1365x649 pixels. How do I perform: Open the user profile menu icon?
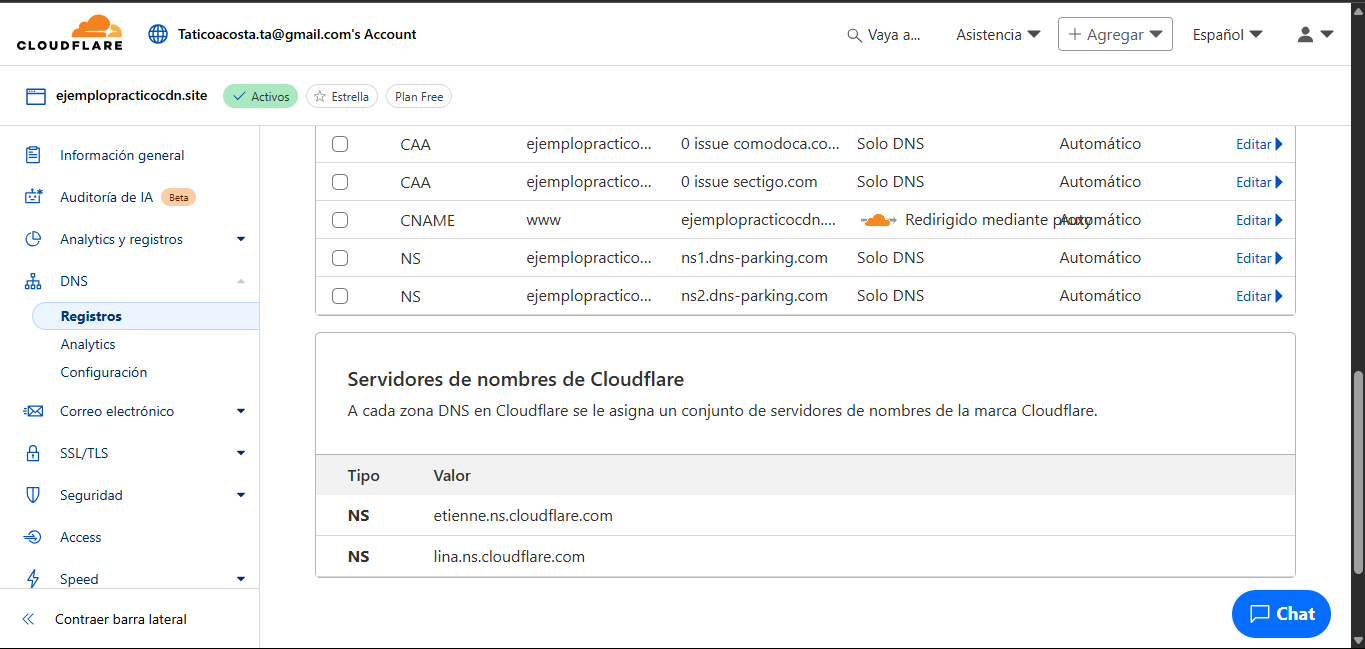[x=1315, y=34]
